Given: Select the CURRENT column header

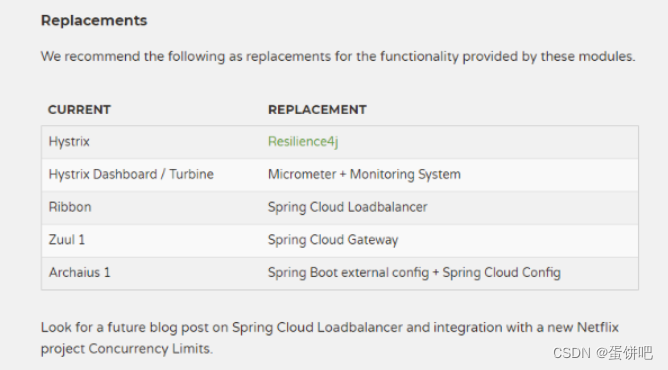Looking at the screenshot, I should [x=79, y=110].
